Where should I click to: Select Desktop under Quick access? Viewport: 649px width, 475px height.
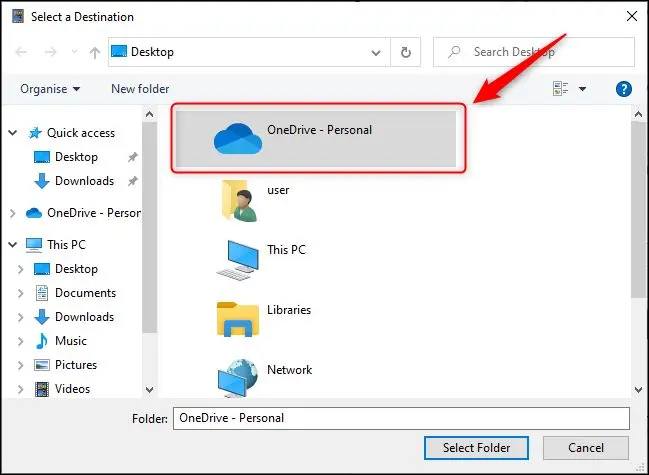click(76, 157)
